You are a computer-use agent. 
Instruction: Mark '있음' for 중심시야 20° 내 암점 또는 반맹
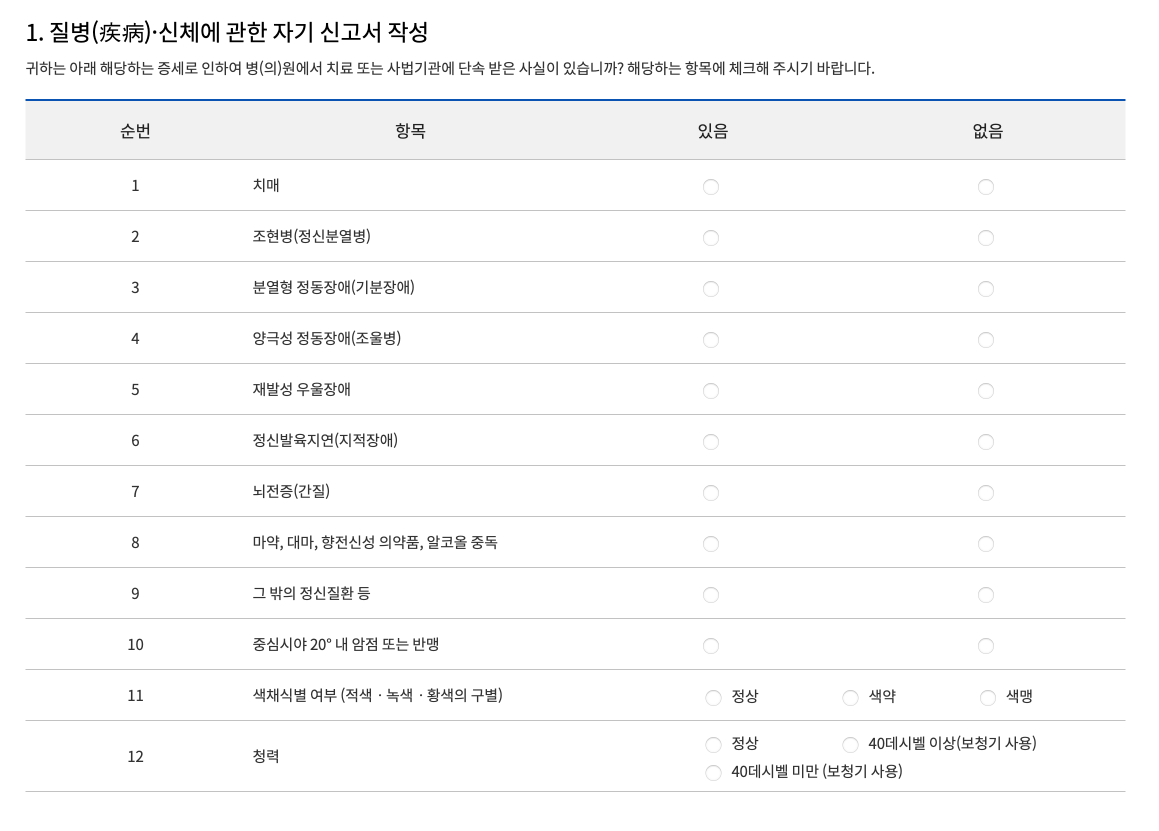coord(711,645)
